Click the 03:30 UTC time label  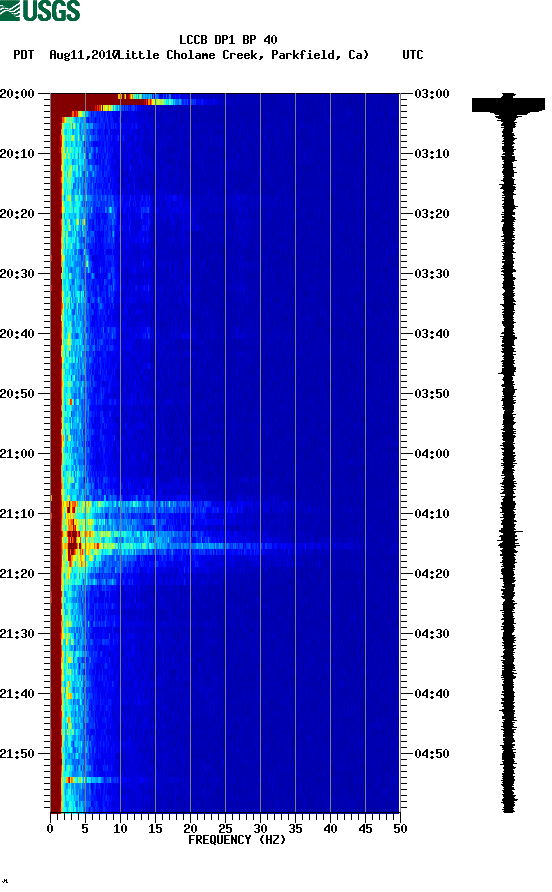(432, 274)
